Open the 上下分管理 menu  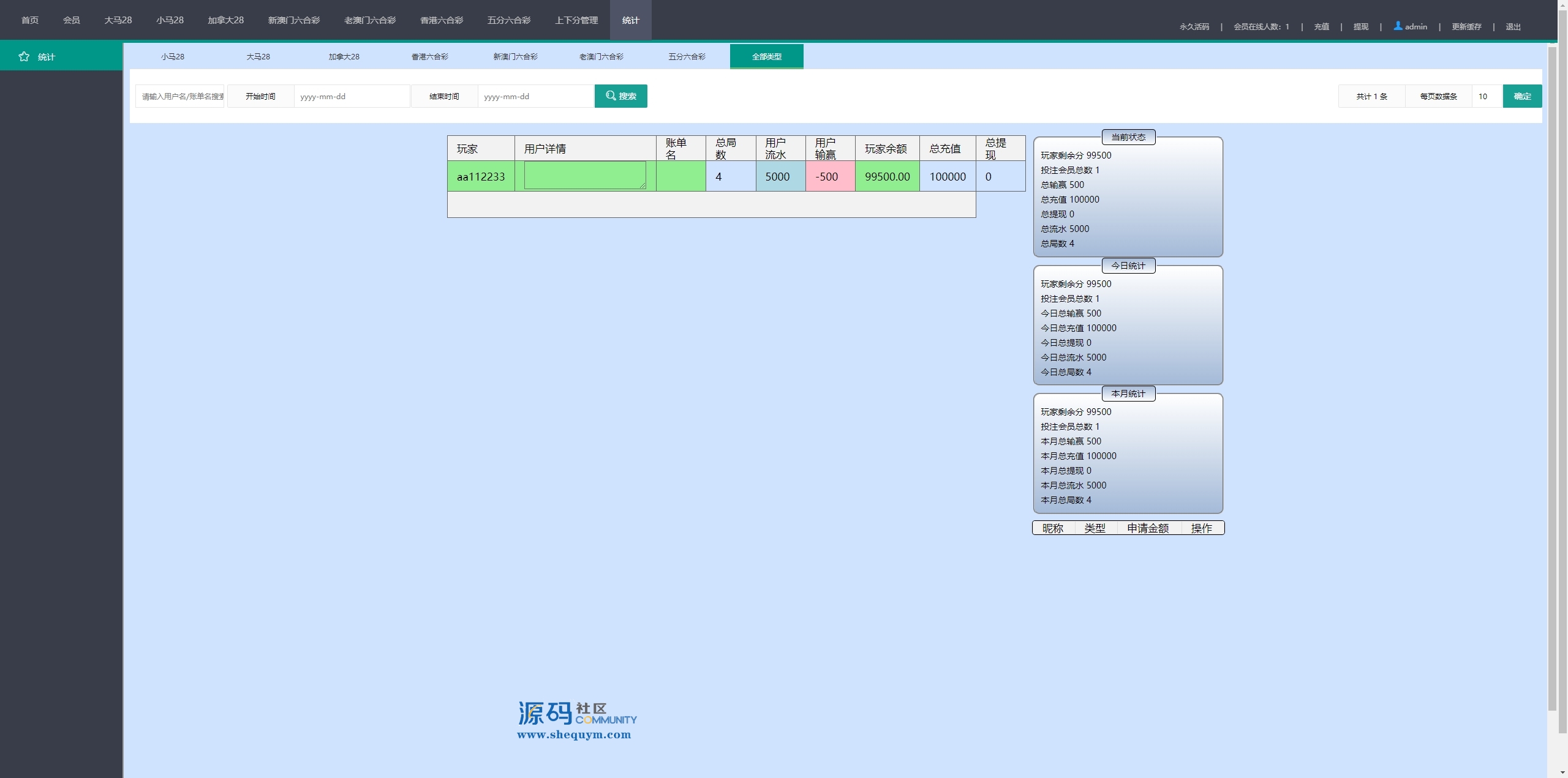(576, 20)
